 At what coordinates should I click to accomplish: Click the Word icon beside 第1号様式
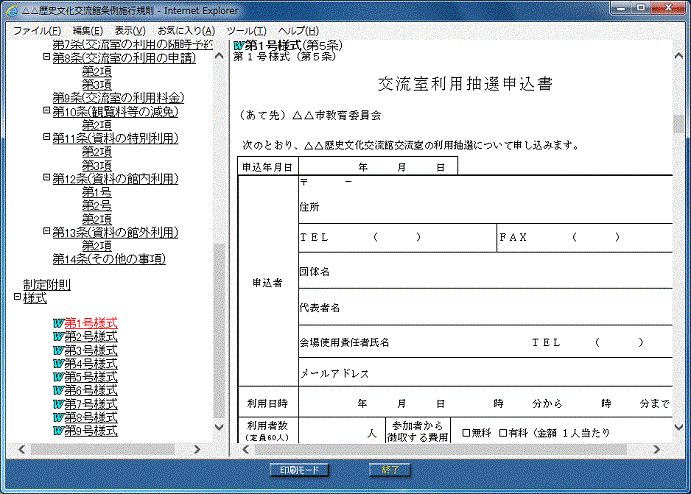pos(58,324)
